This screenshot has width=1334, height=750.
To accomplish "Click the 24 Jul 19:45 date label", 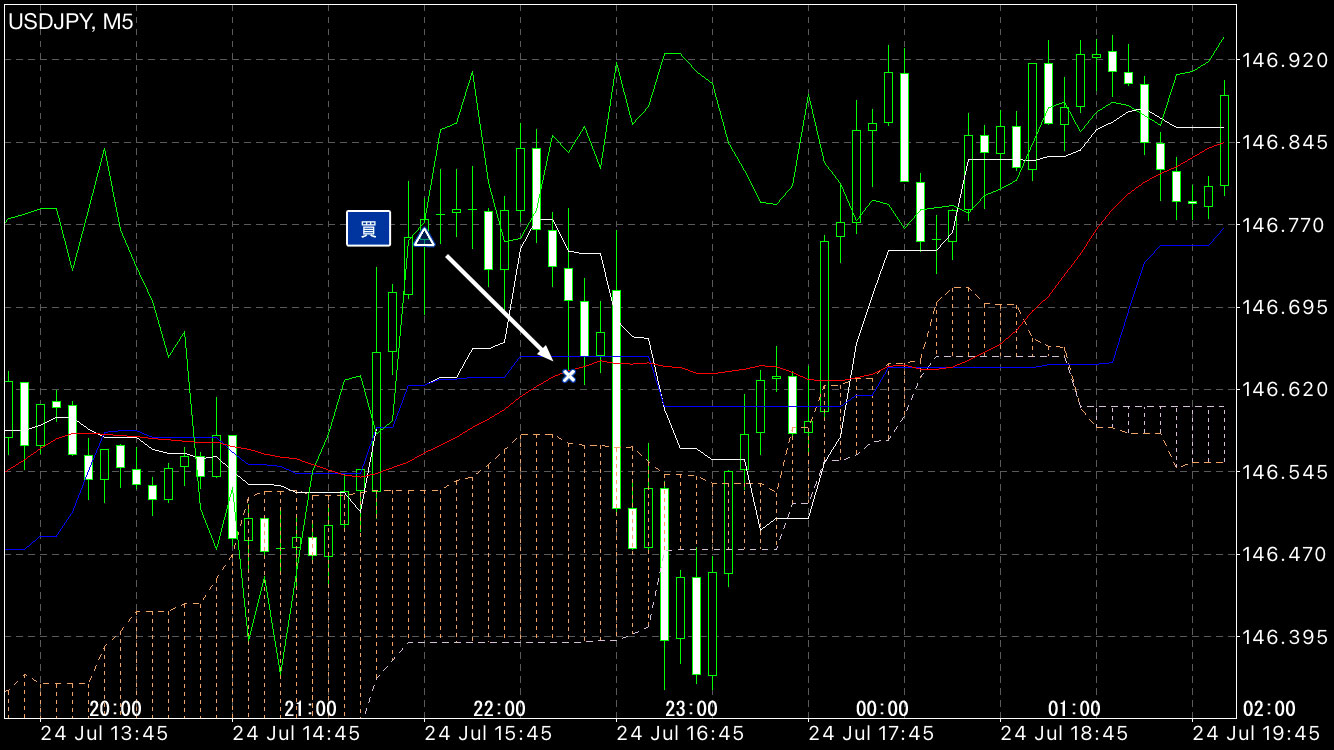I will pyautogui.click(x=1257, y=734).
